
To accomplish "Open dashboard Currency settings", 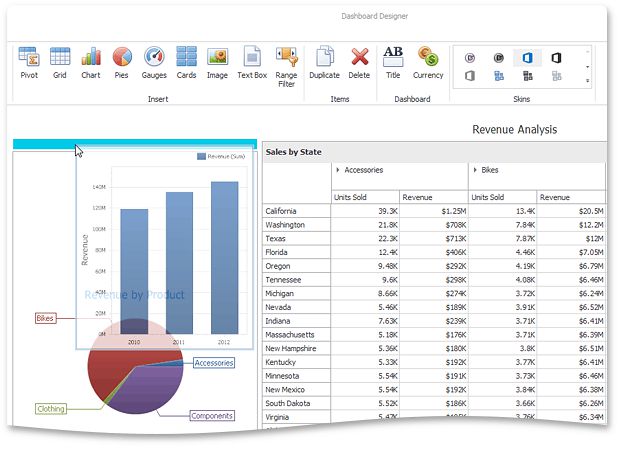I will pos(428,62).
